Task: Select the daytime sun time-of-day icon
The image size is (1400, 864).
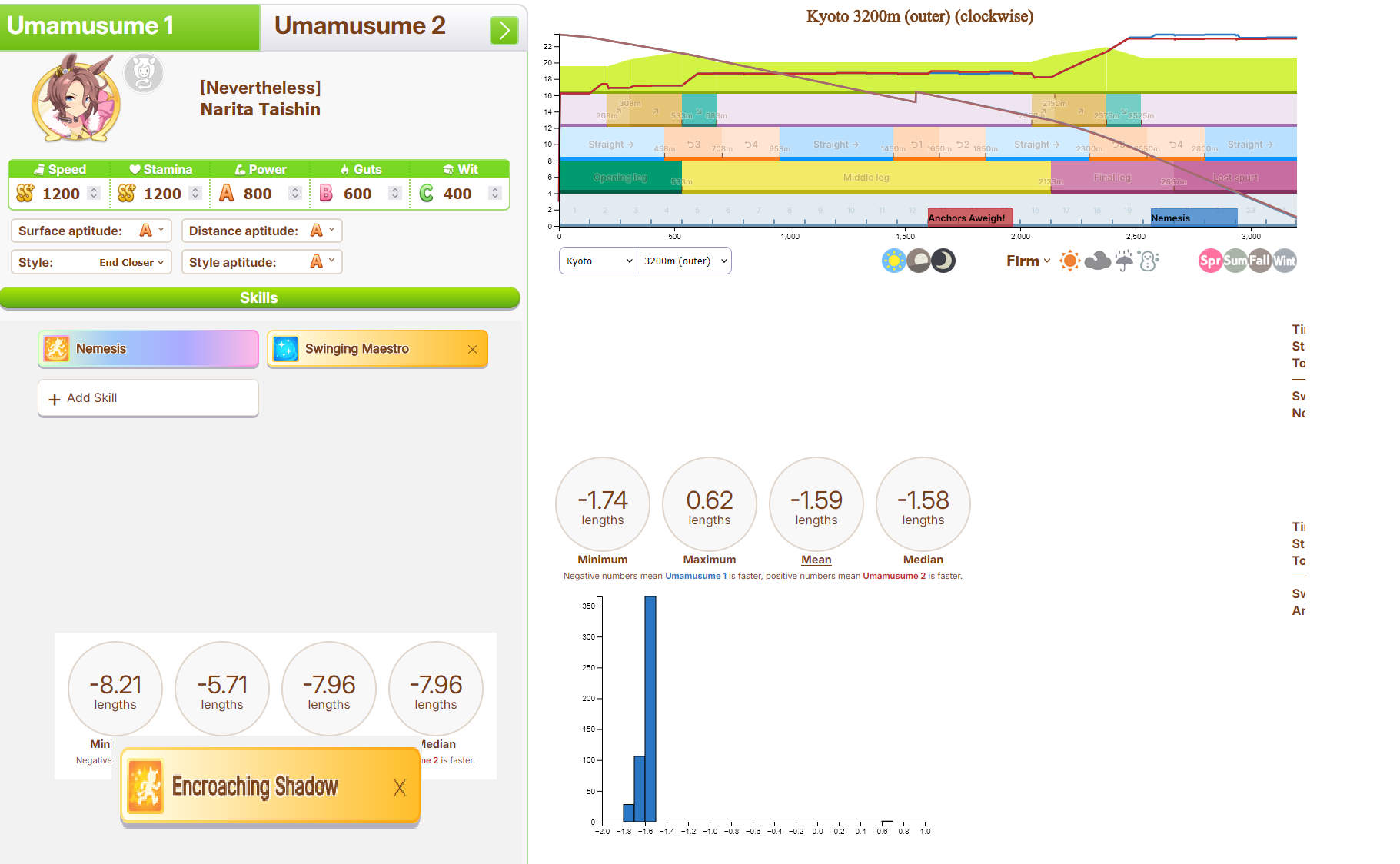Action: (x=893, y=261)
